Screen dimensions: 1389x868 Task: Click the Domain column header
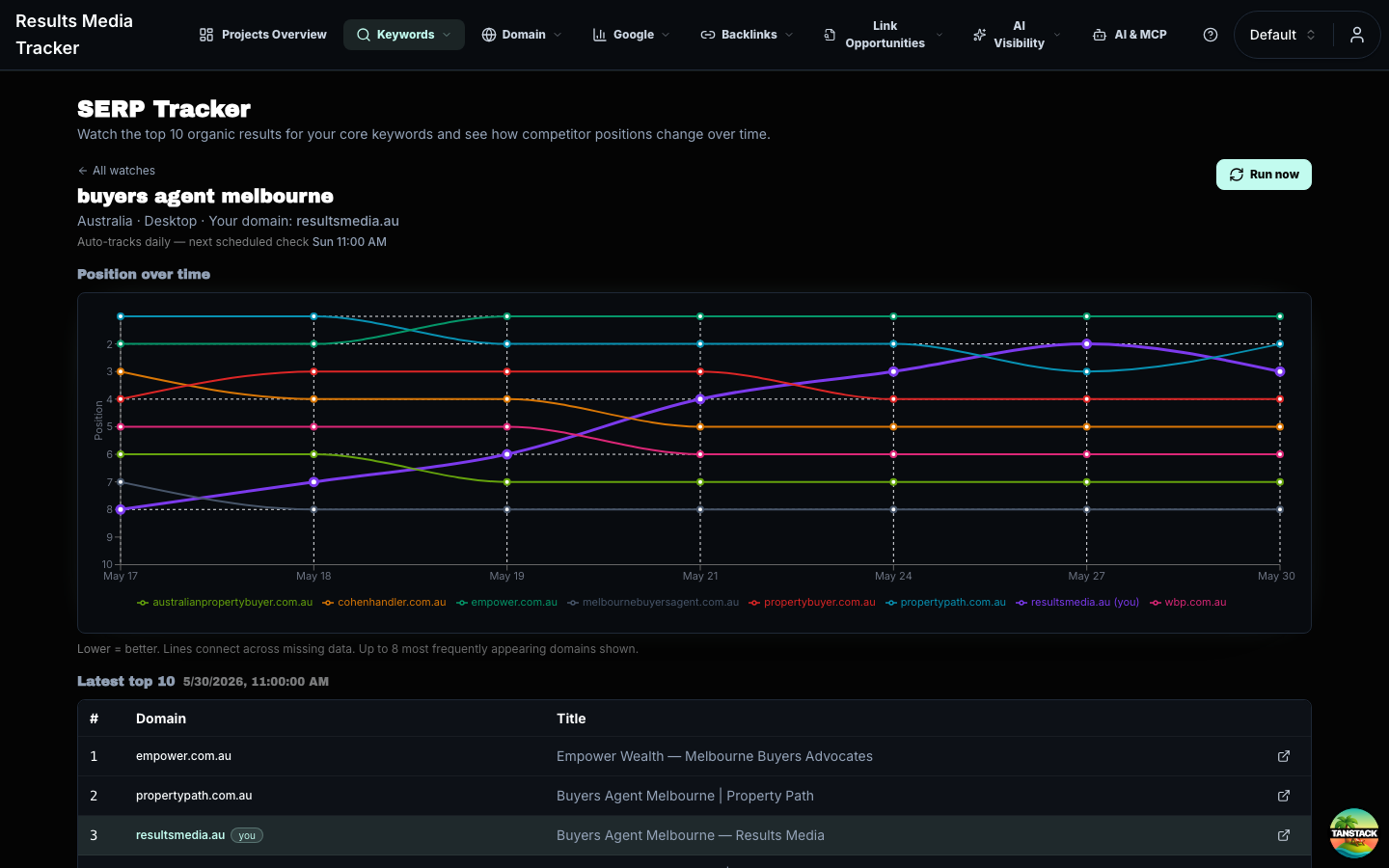(x=161, y=719)
